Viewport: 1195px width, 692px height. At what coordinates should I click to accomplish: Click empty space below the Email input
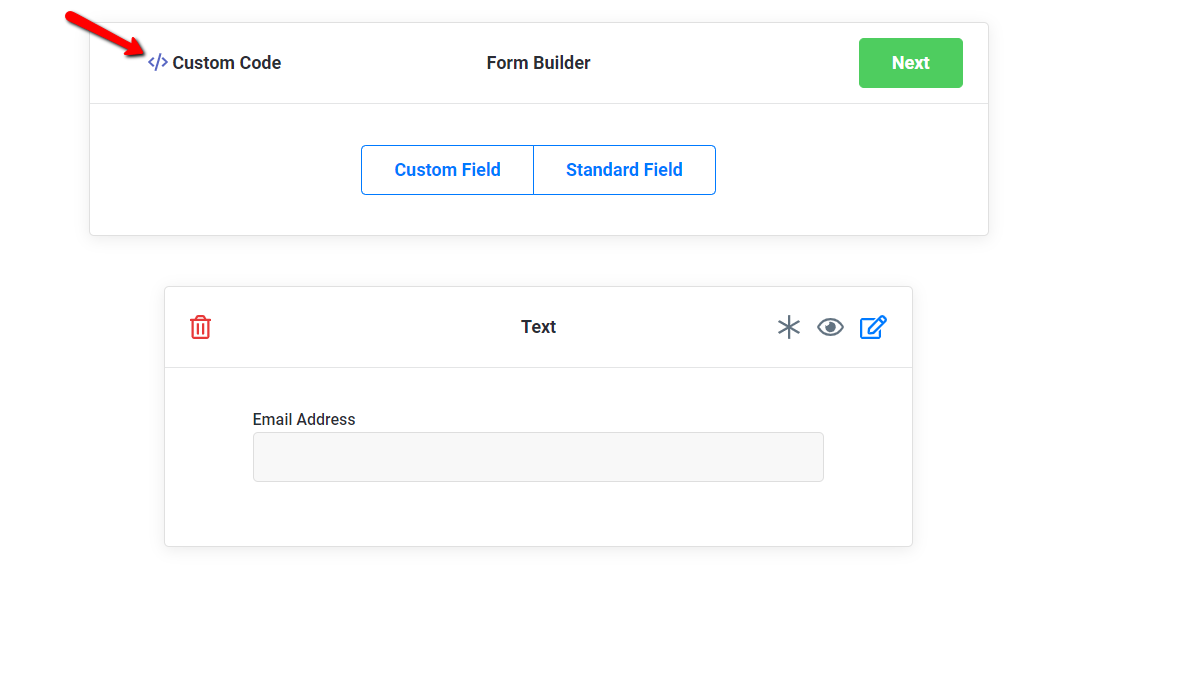pyautogui.click(x=538, y=513)
